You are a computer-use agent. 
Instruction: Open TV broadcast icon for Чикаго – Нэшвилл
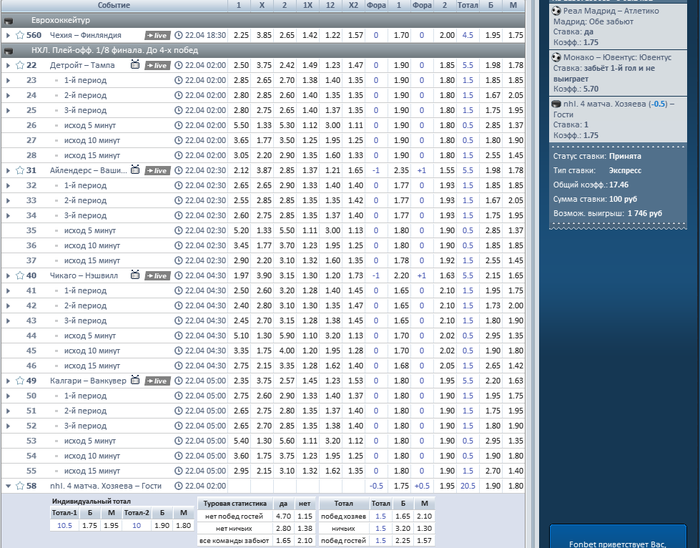tap(135, 275)
